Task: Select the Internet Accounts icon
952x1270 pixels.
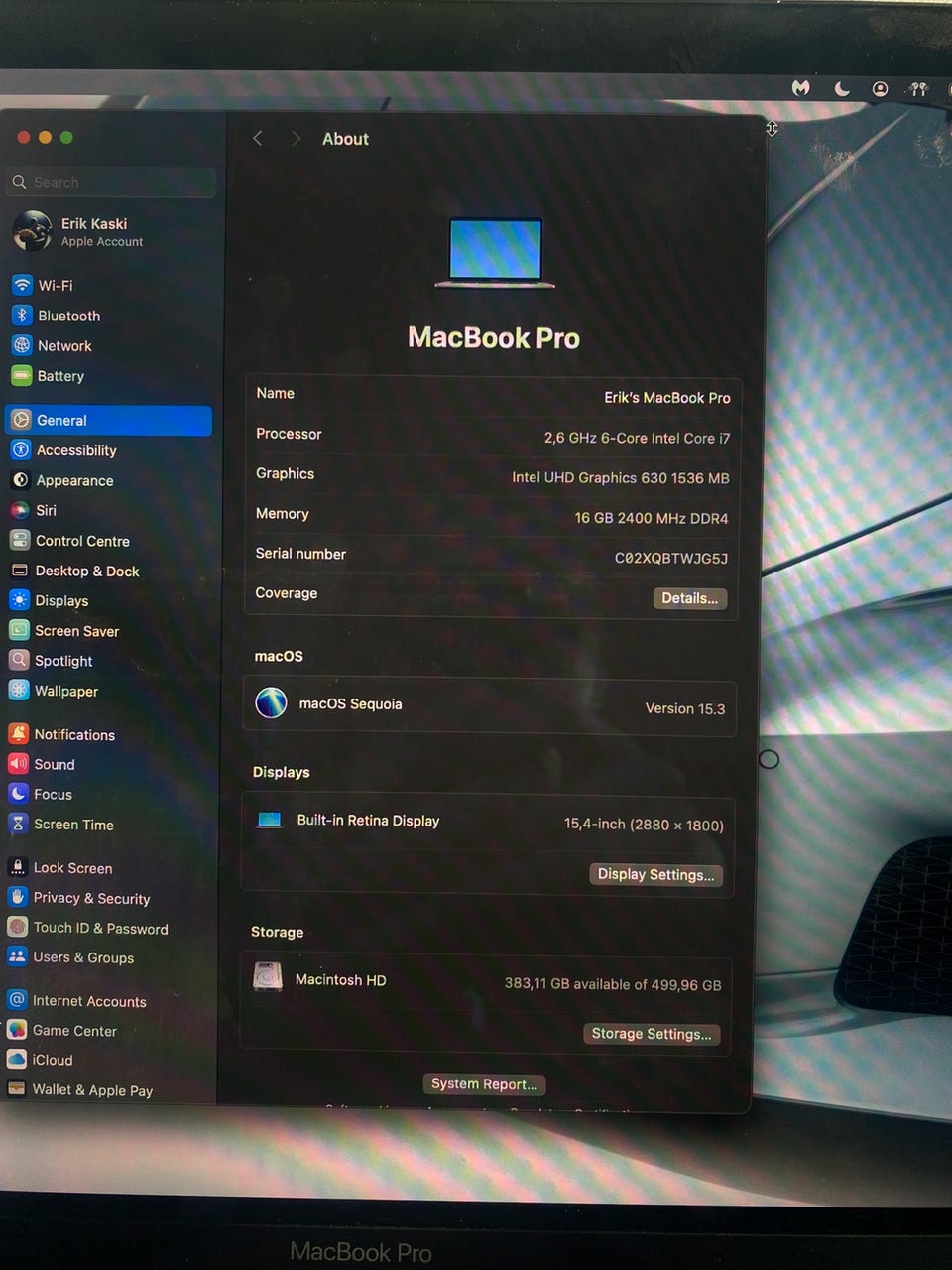Action: pos(16,1000)
